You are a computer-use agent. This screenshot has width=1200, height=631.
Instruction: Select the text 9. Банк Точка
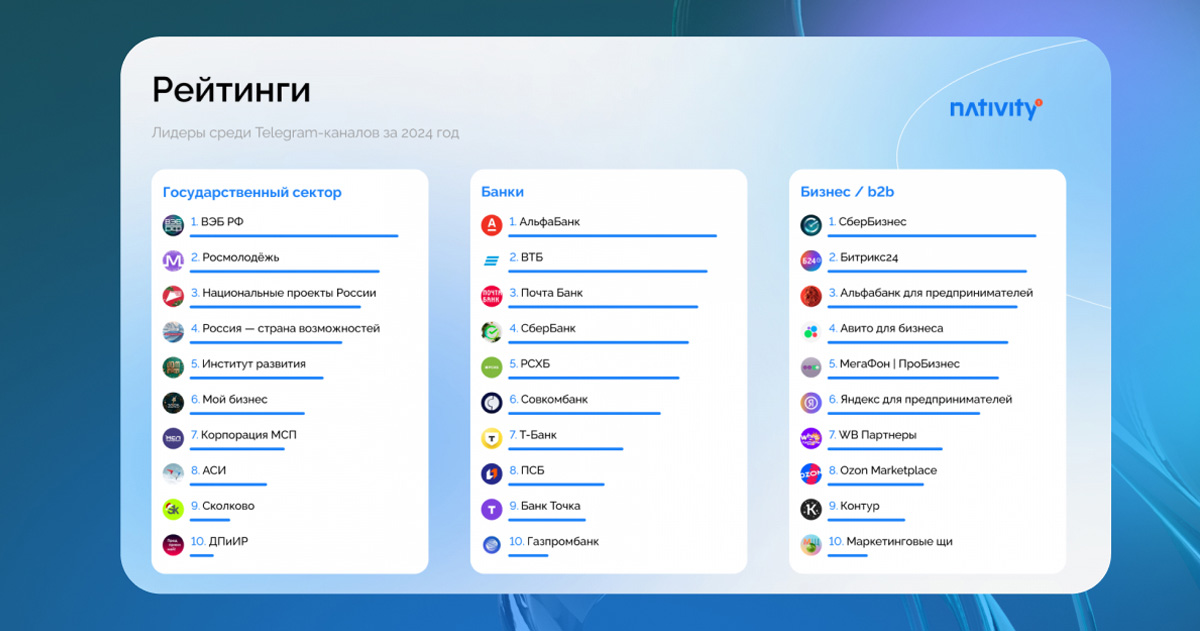click(x=545, y=506)
